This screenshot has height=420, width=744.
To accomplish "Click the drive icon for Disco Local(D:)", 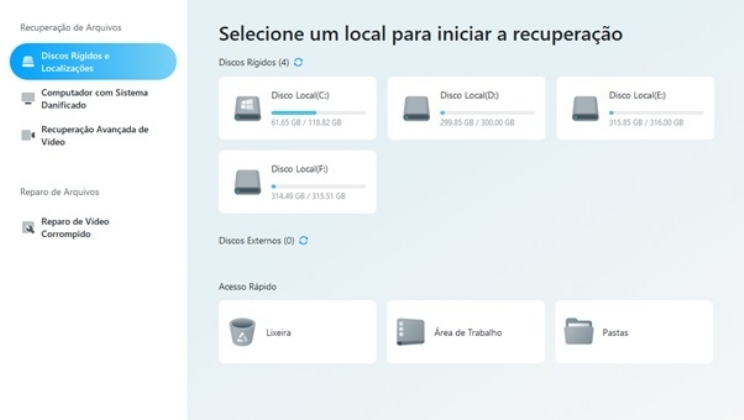I will [x=416, y=109].
